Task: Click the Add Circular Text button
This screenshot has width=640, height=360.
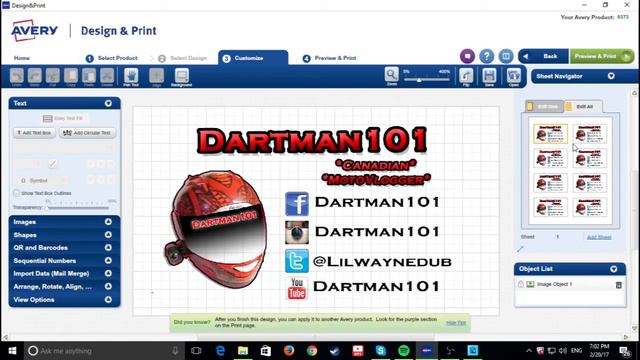Action: tap(87, 133)
